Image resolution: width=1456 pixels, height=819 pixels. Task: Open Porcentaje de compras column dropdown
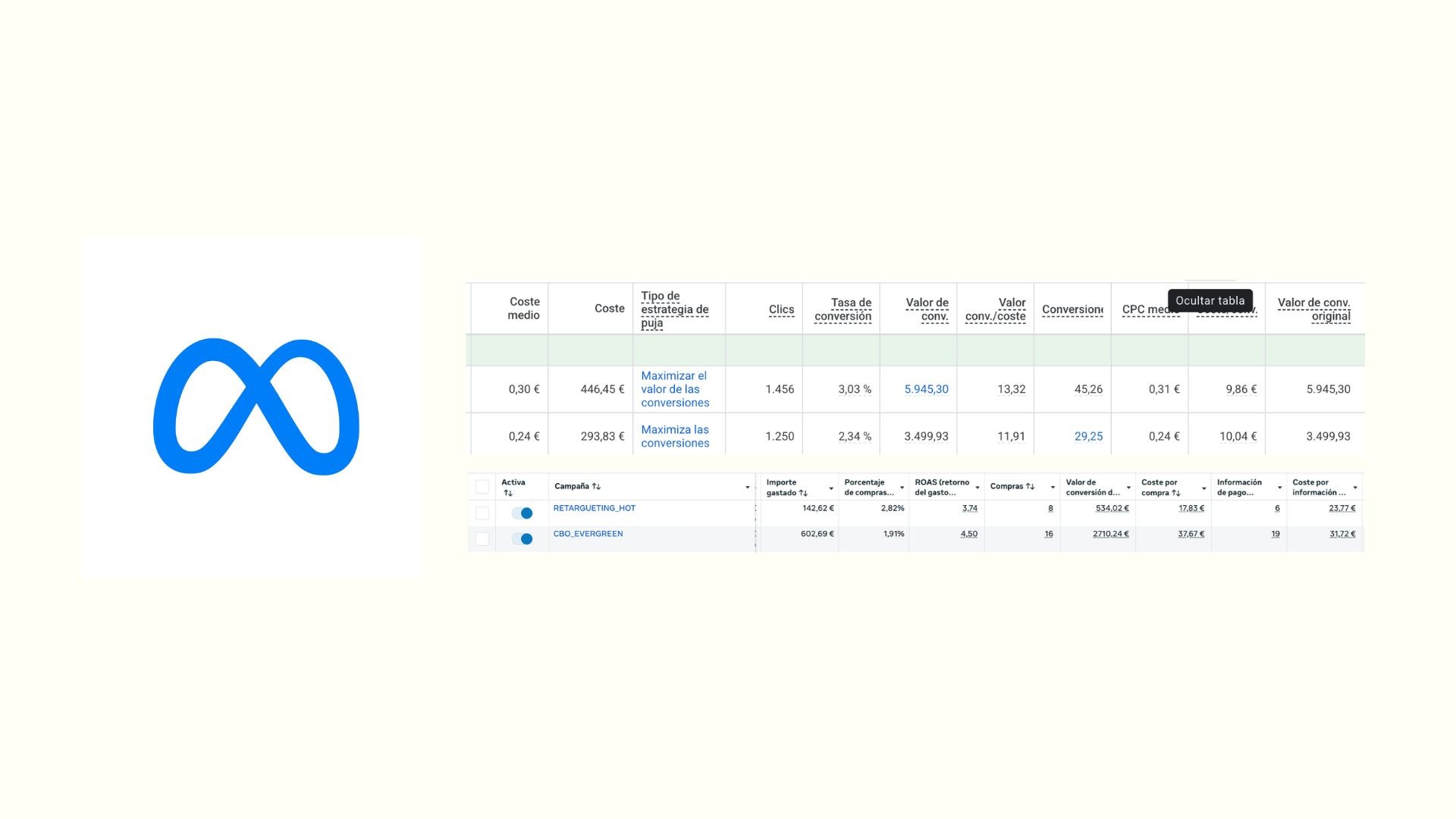tap(902, 488)
